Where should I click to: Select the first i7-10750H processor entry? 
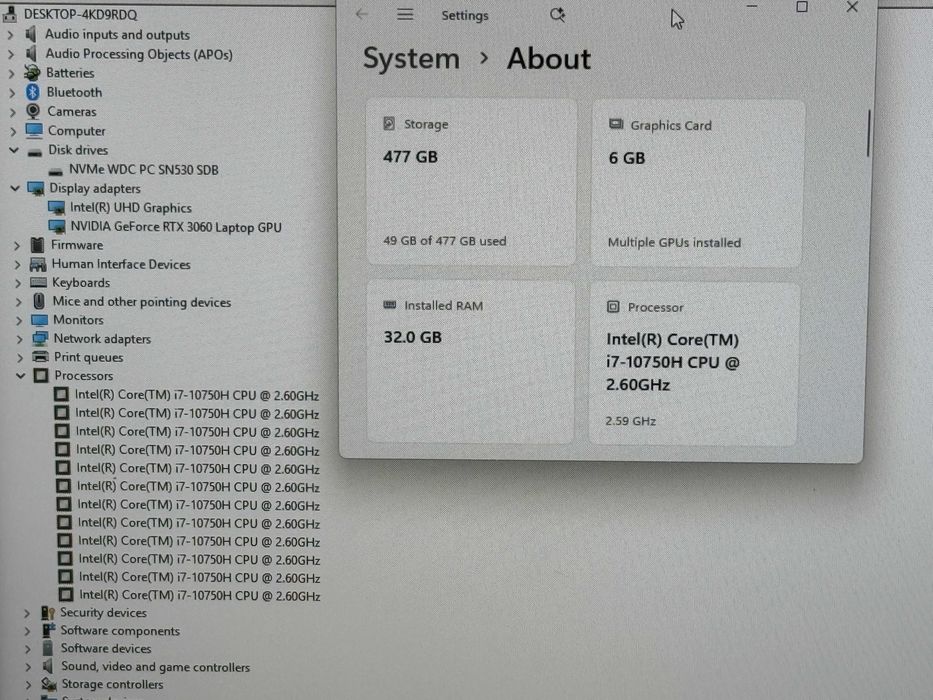pos(196,395)
